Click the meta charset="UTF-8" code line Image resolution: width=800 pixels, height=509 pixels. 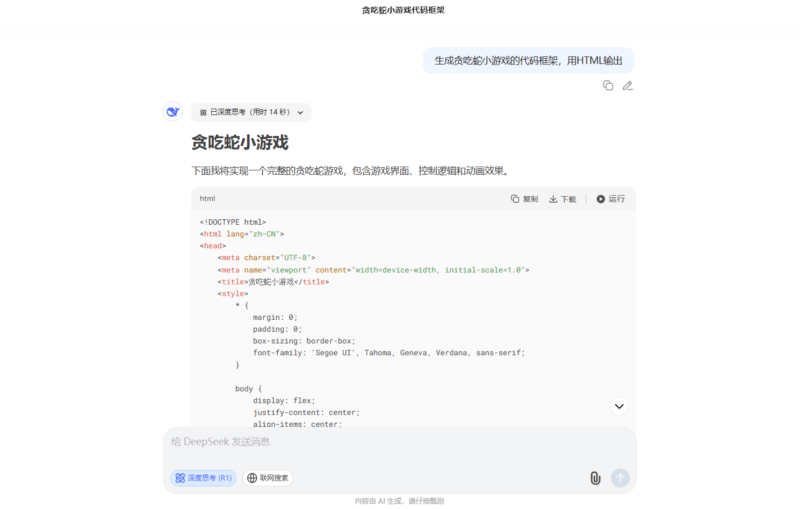coord(266,258)
